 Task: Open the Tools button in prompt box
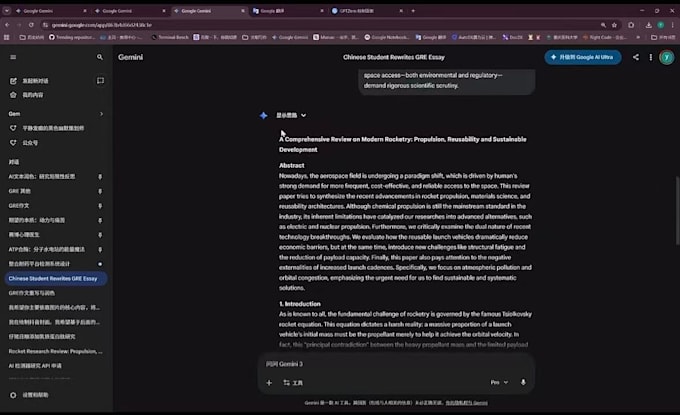click(x=293, y=383)
